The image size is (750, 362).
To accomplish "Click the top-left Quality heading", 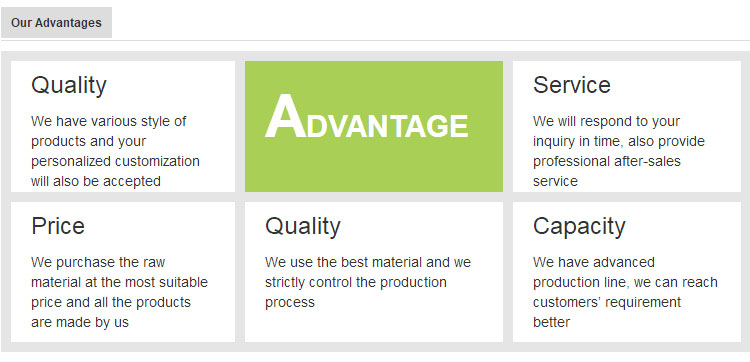I will tap(69, 86).
